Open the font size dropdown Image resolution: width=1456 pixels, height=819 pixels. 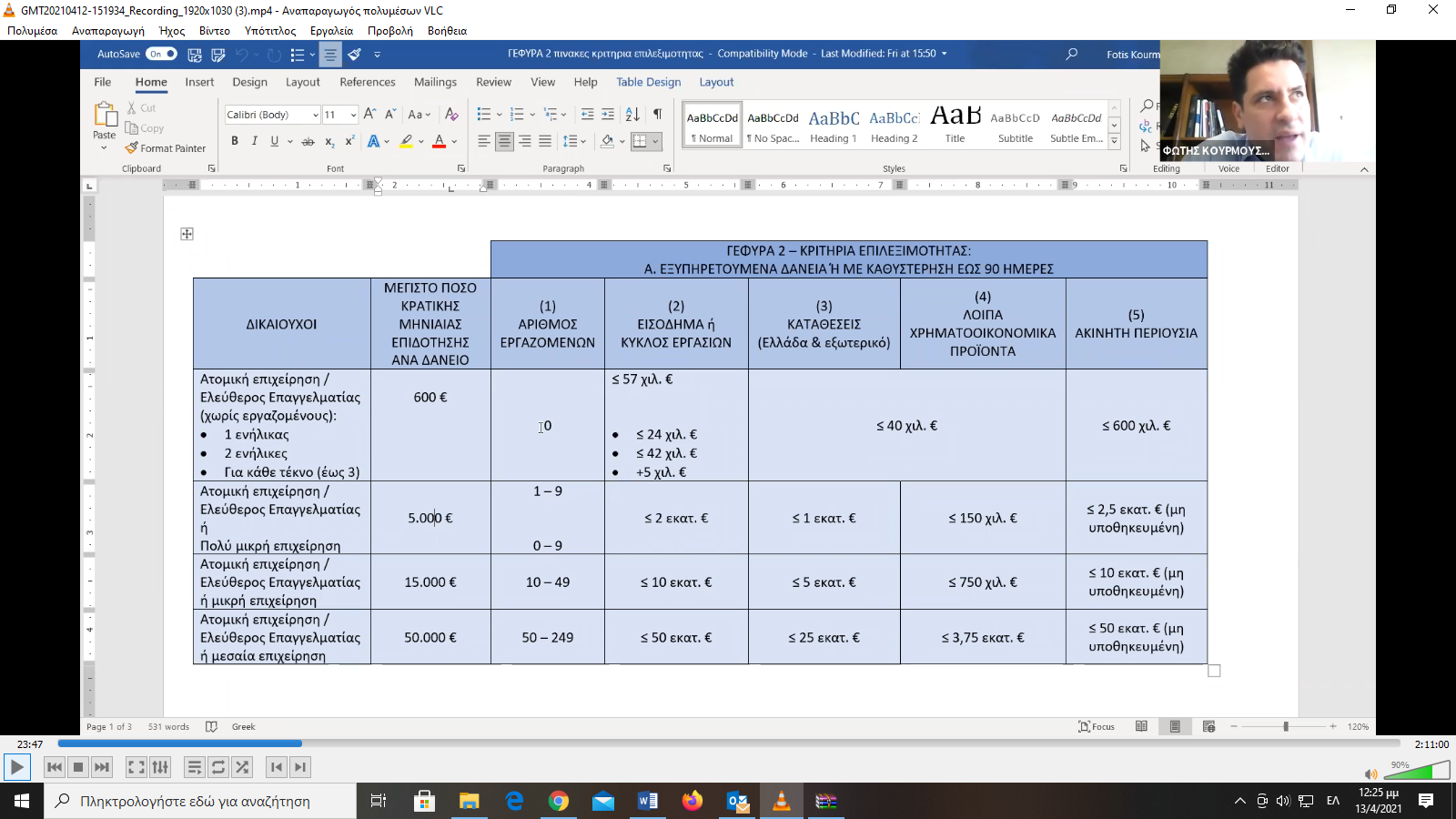click(x=353, y=115)
